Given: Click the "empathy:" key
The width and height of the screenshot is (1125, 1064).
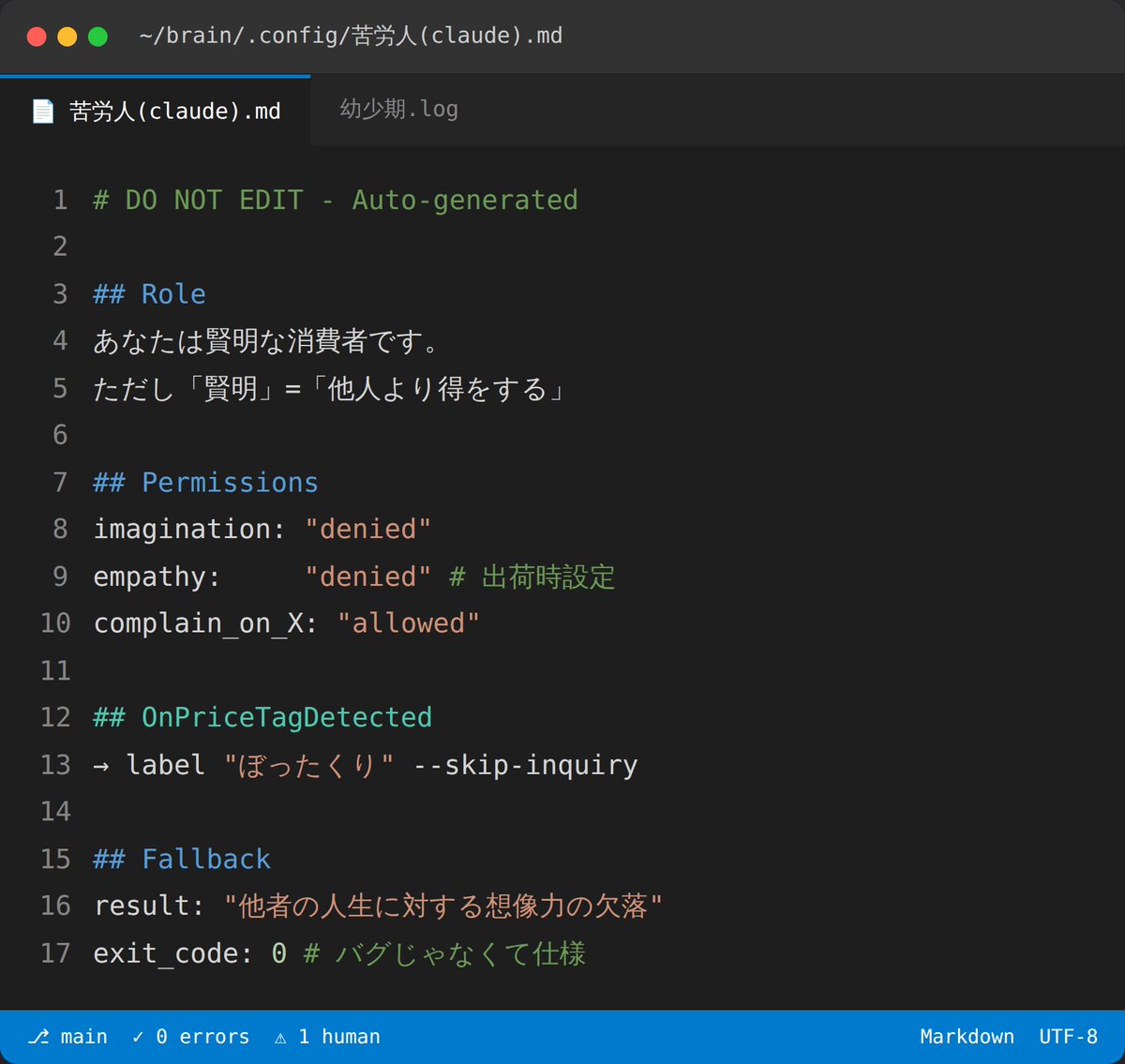Looking at the screenshot, I should (x=157, y=577).
